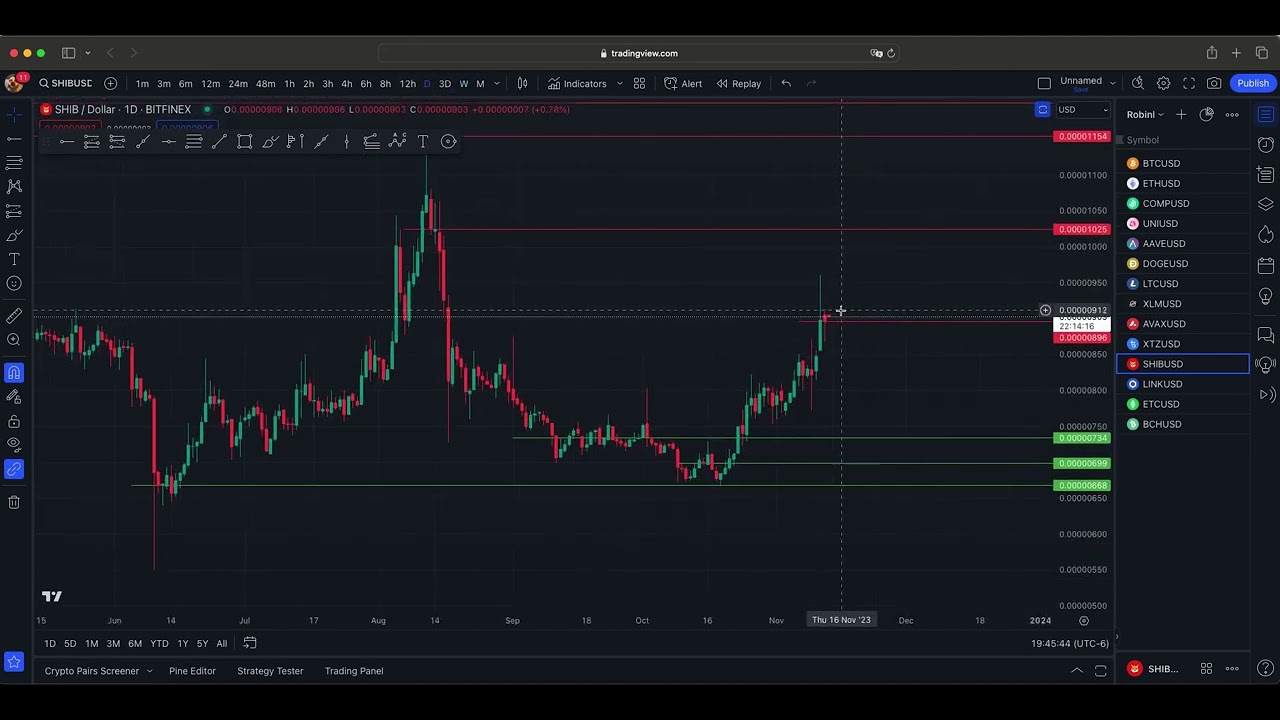
Task: Select ETHUSD in the watchlist
Action: [x=1183, y=184]
